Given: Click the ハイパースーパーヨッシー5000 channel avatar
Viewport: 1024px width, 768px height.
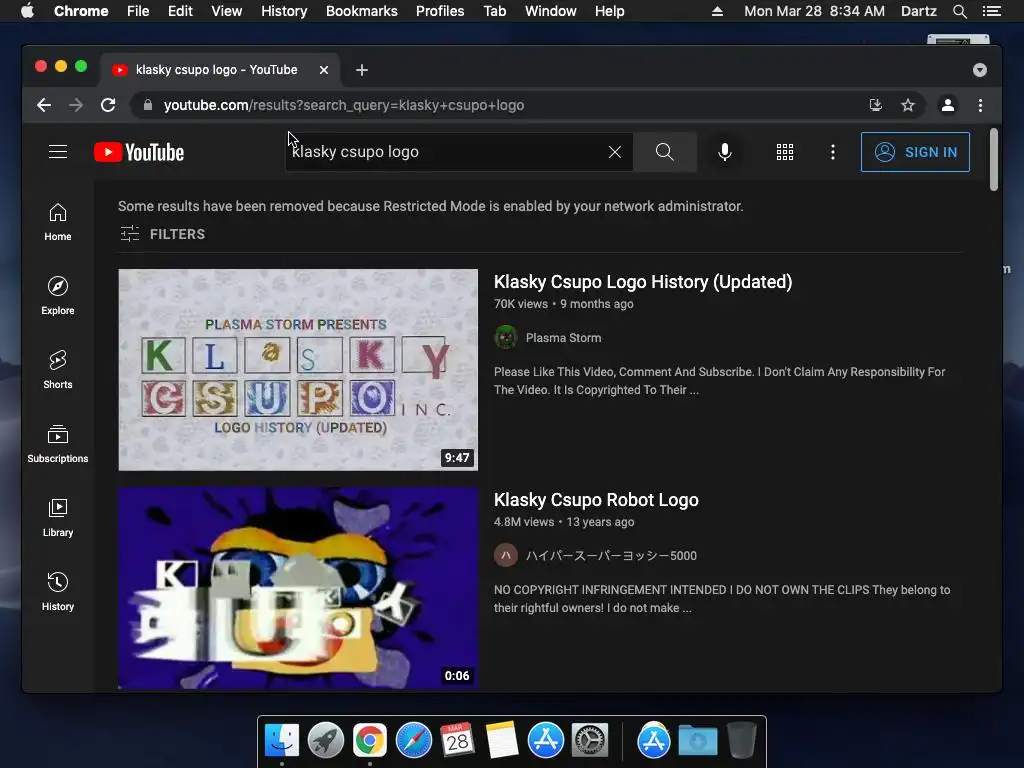Looking at the screenshot, I should point(505,556).
